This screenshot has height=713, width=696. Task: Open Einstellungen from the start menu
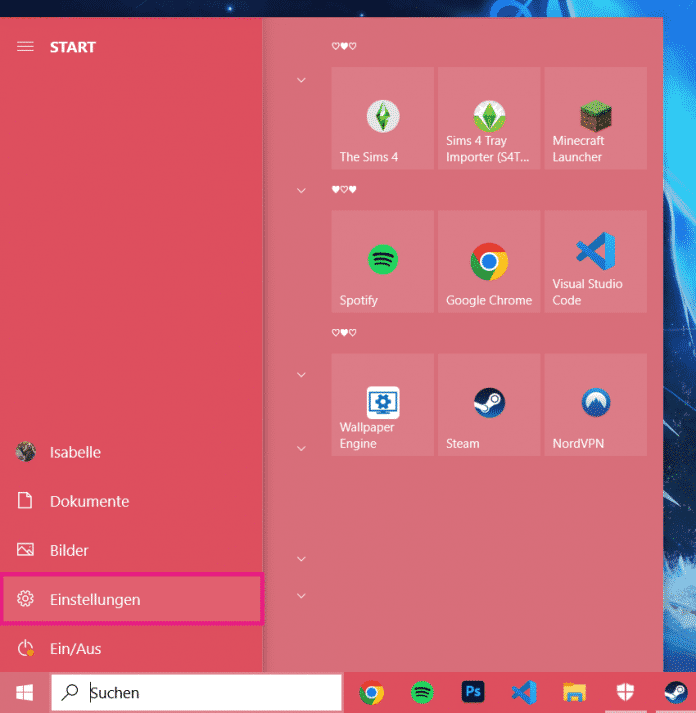click(131, 600)
